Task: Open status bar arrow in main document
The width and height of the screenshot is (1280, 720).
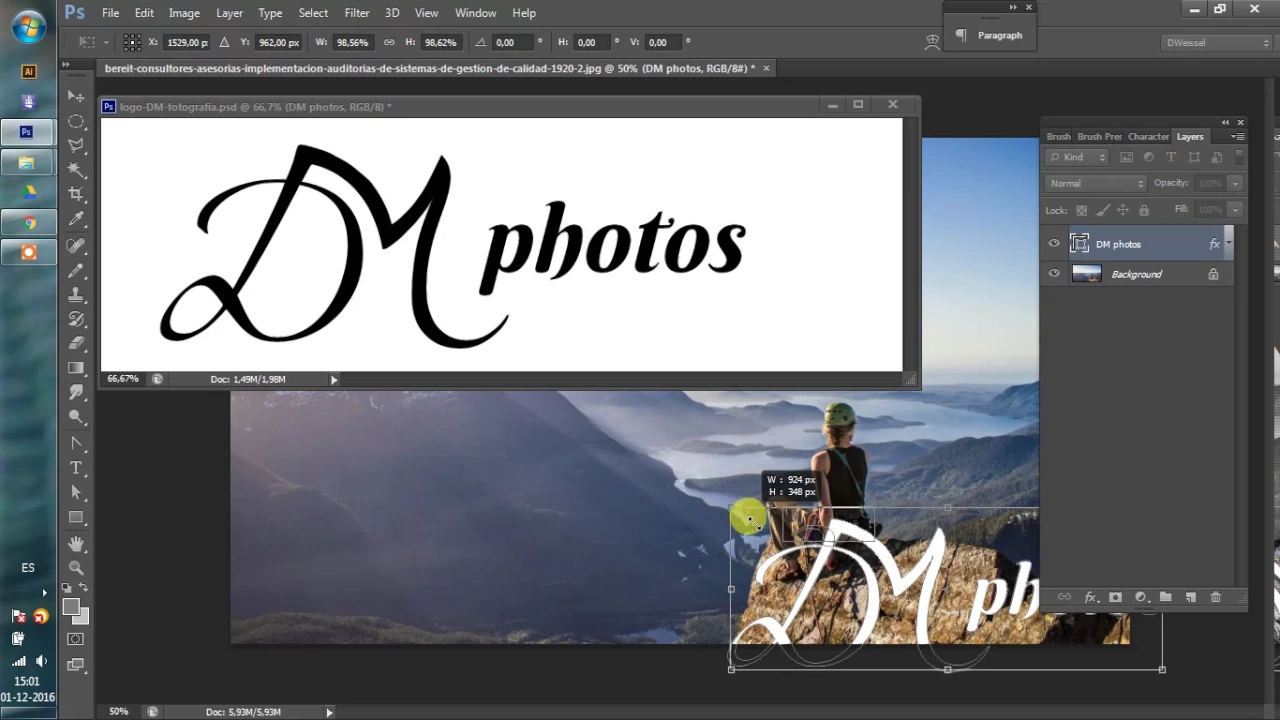Action: (x=329, y=712)
